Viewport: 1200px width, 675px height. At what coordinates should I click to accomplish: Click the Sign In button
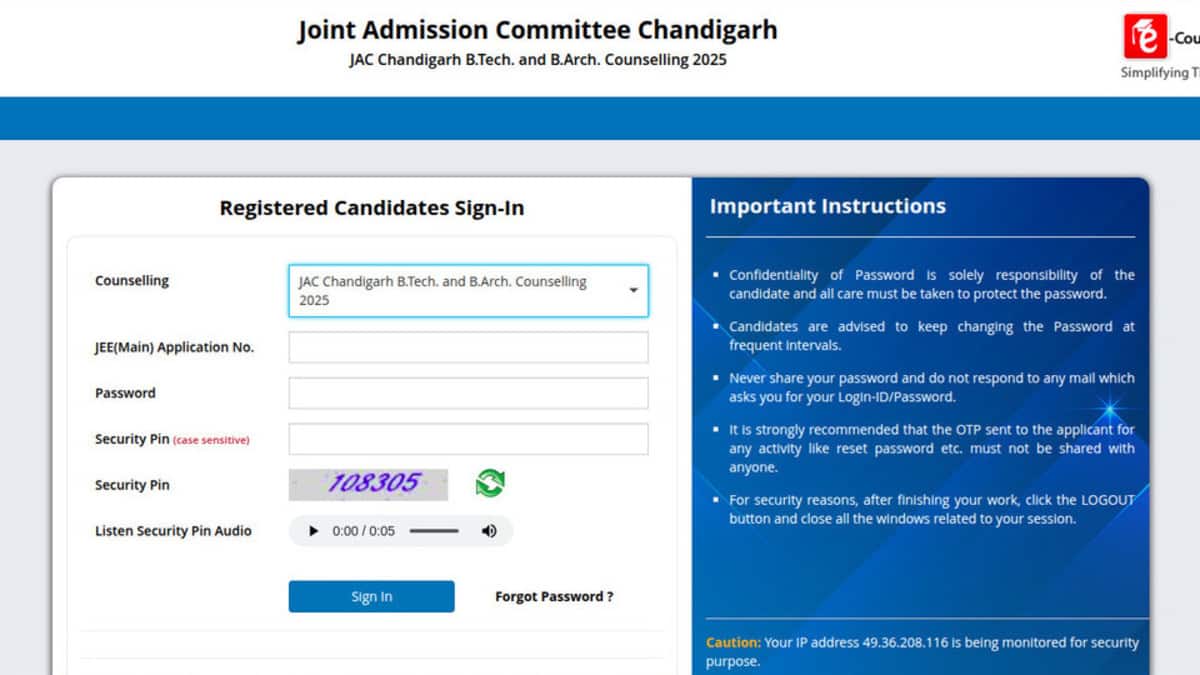[371, 596]
